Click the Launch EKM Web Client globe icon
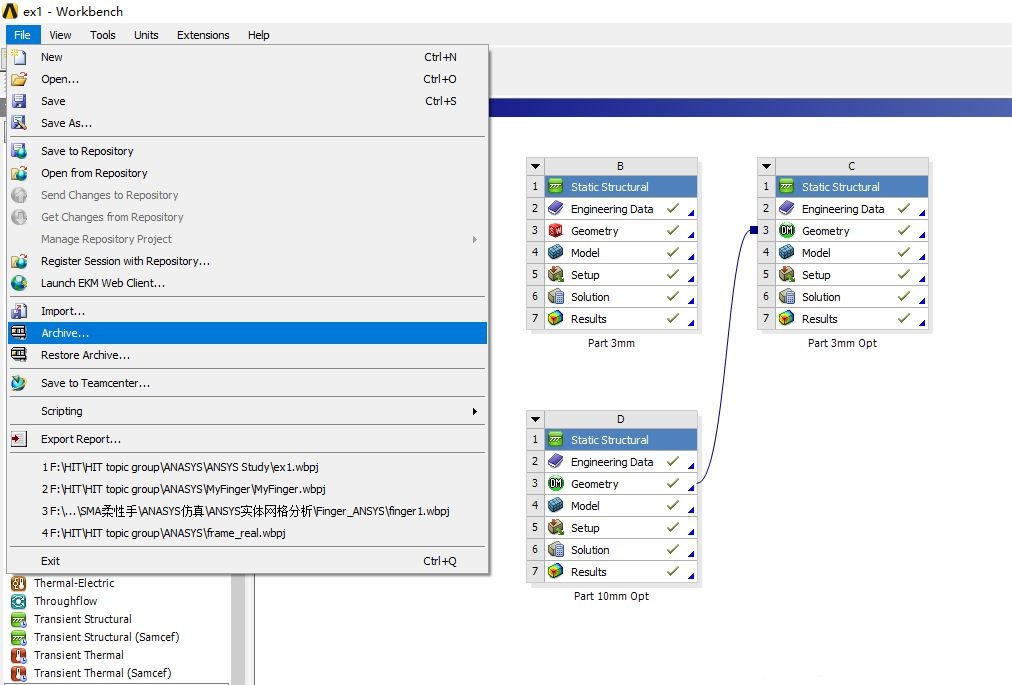Image resolution: width=1012 pixels, height=685 pixels. pyautogui.click(x=19, y=283)
